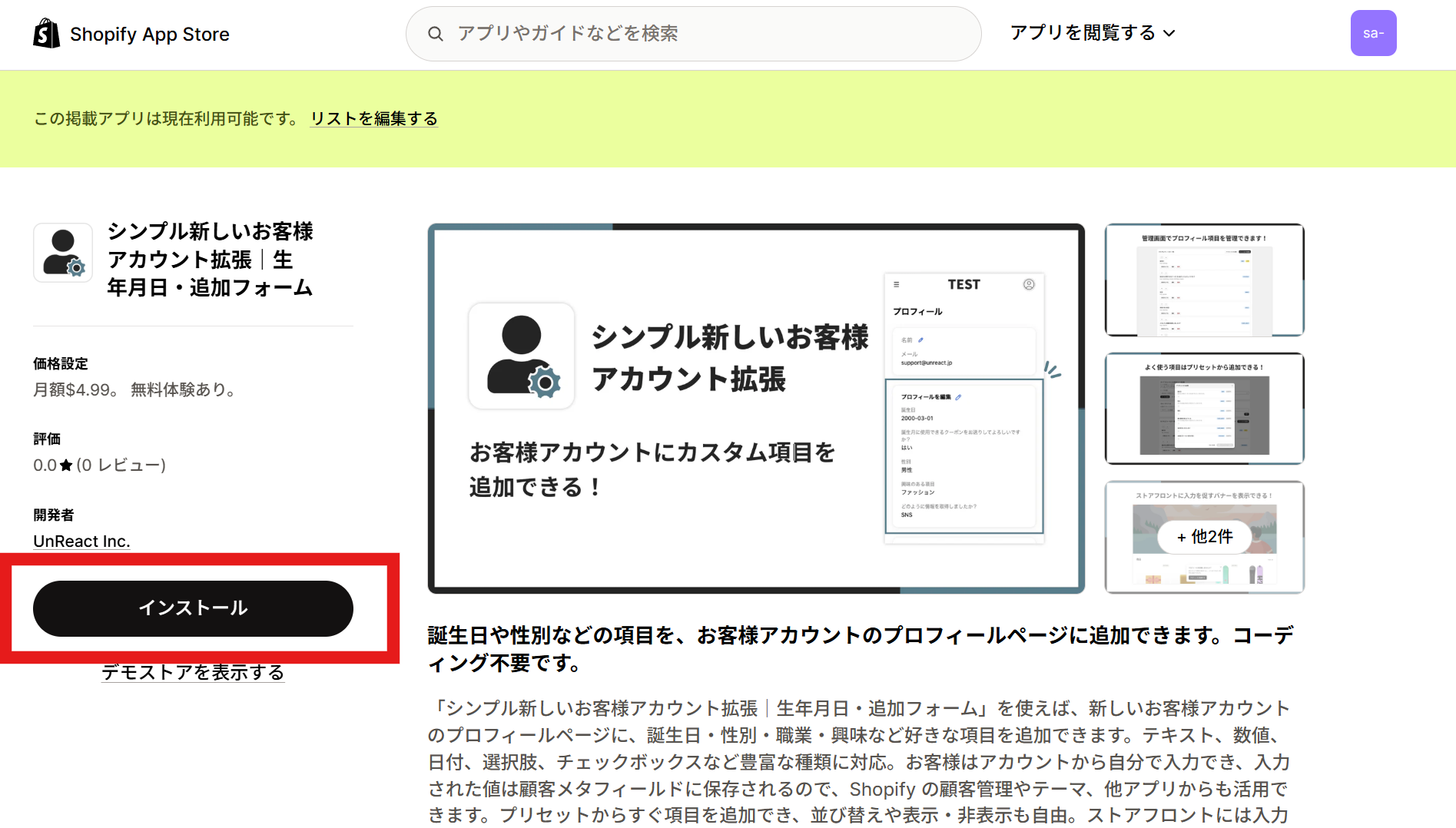Click the hamburger icon in TEST mockup

[x=896, y=284]
